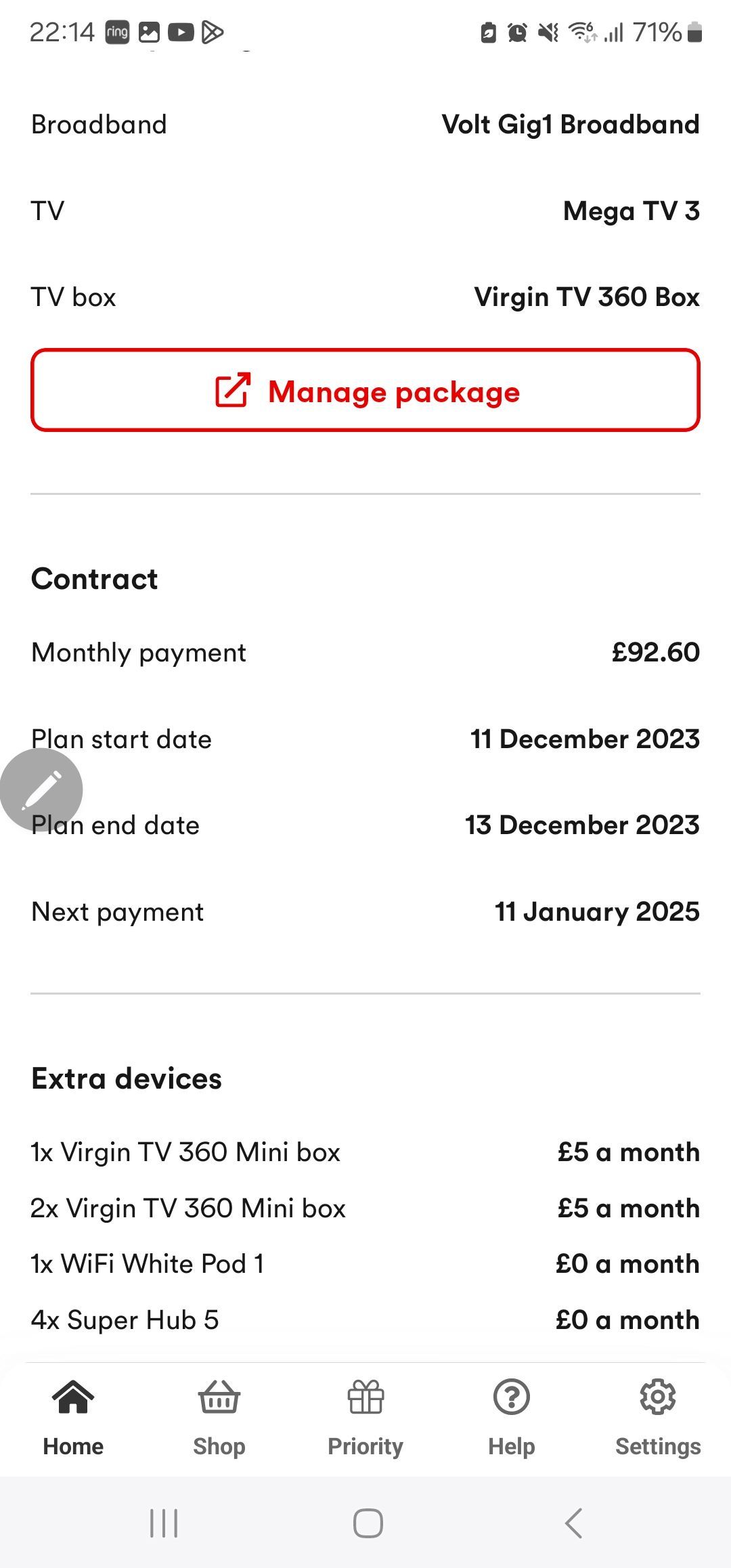Tap the Ring notification icon in status bar
The height and width of the screenshot is (1568, 731).
(117, 32)
